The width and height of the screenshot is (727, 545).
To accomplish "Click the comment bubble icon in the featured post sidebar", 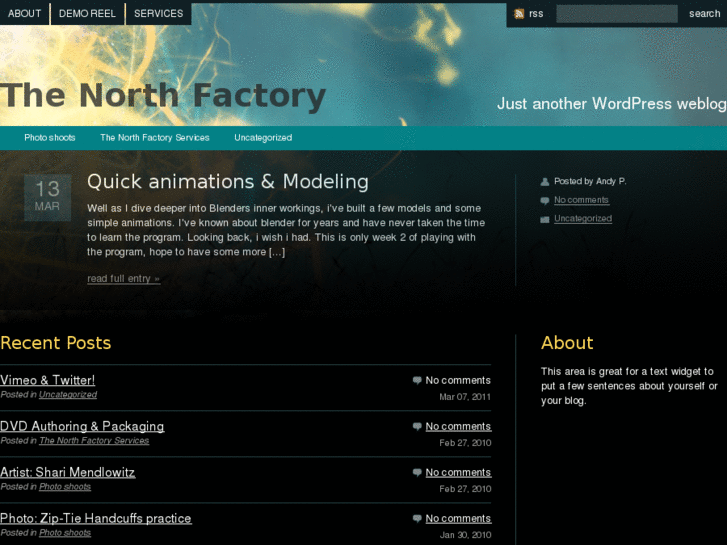I will click(x=545, y=200).
